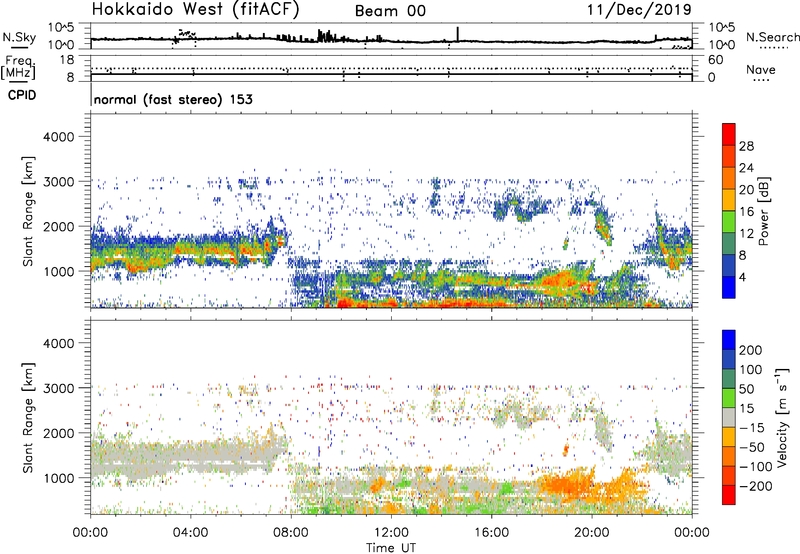Click the 'Freq. [MHz]' axis label

[19, 68]
